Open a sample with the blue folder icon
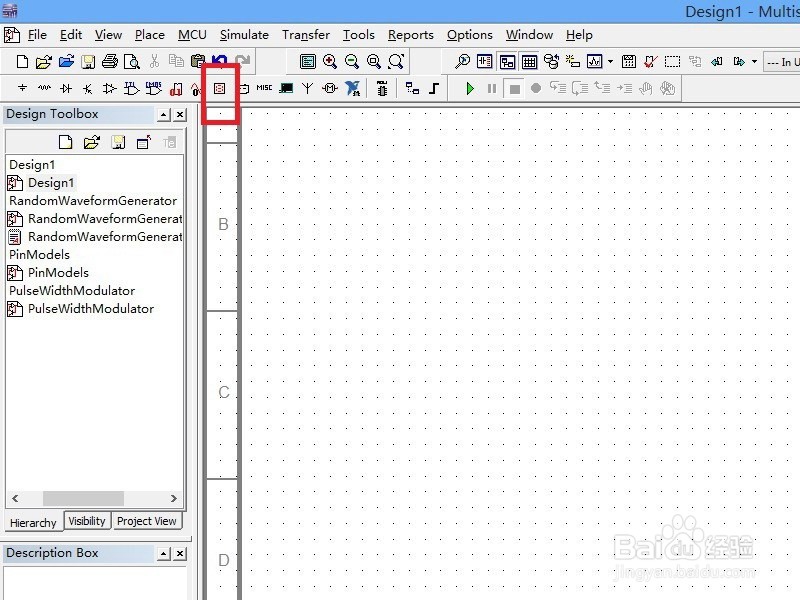 click(x=66, y=62)
